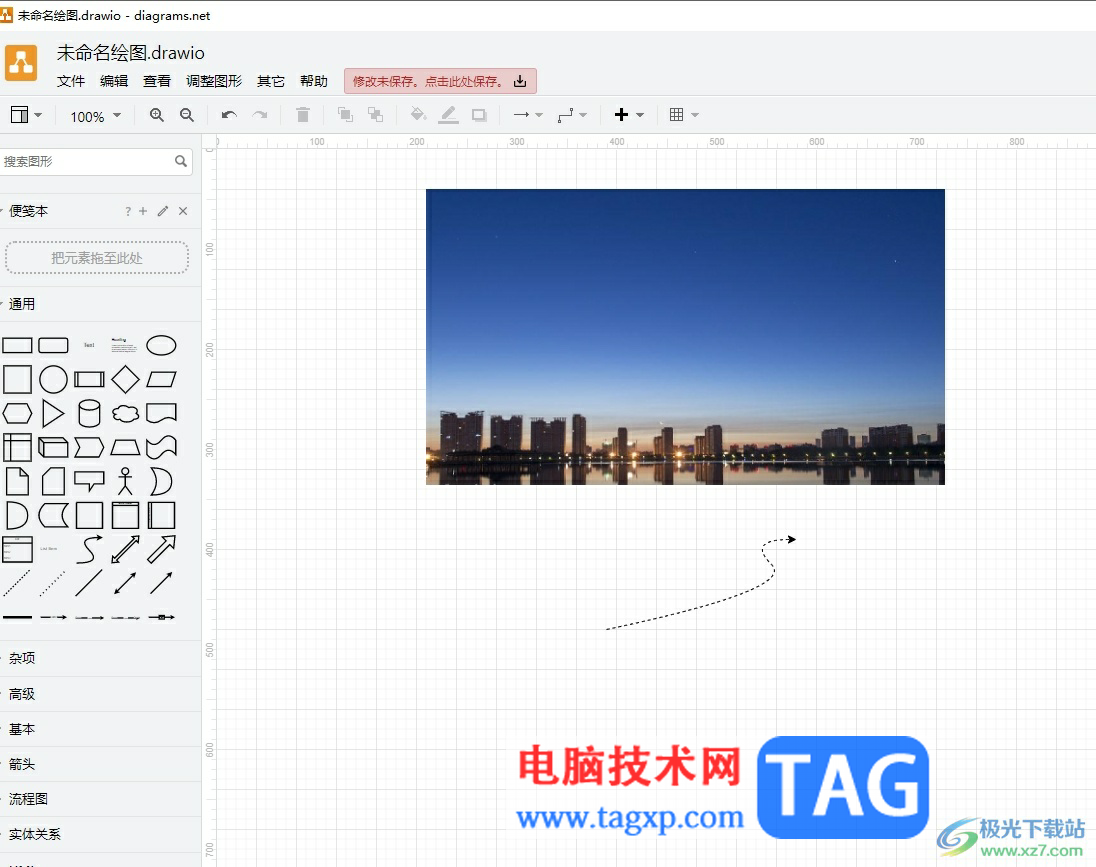The image size is (1096, 867).
Task: Click the search magnifier in shapes field
Action: pos(181,162)
